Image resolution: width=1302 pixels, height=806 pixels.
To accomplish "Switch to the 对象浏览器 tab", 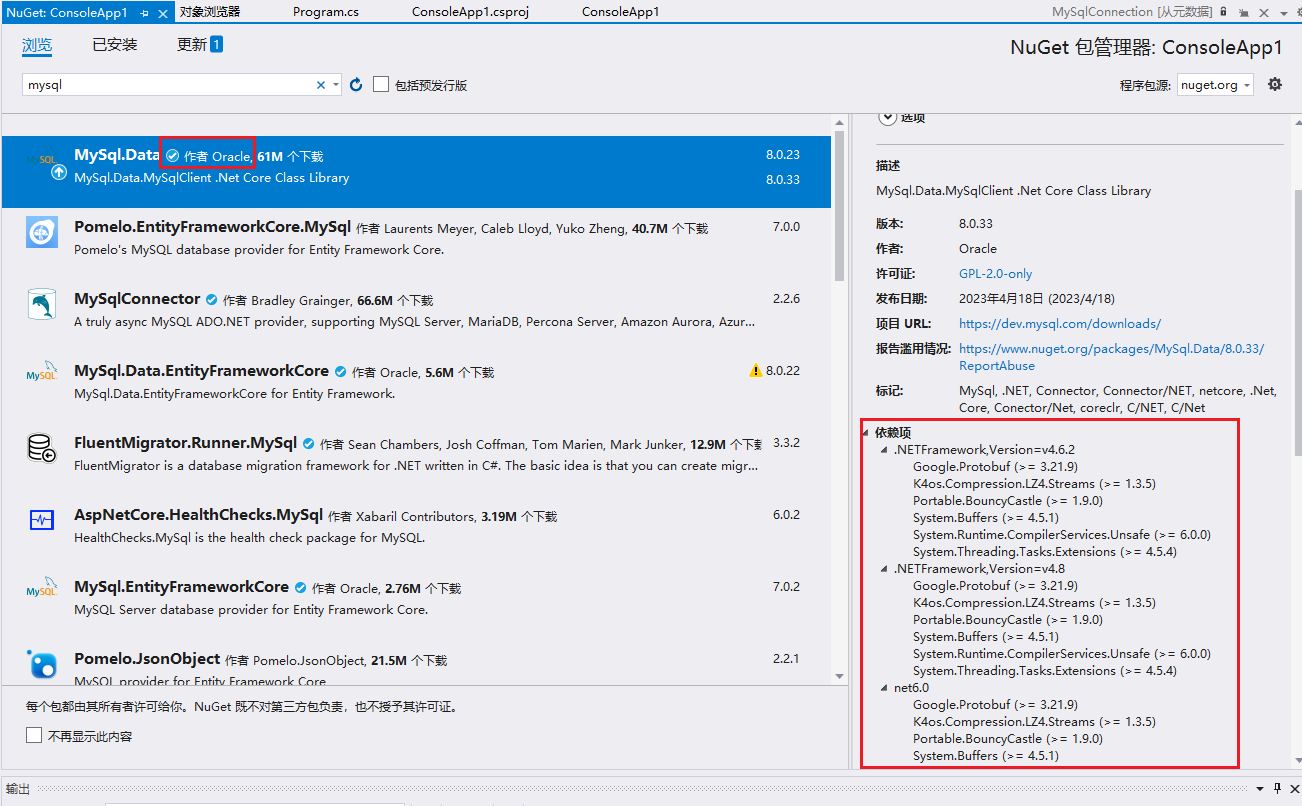I will click(210, 12).
